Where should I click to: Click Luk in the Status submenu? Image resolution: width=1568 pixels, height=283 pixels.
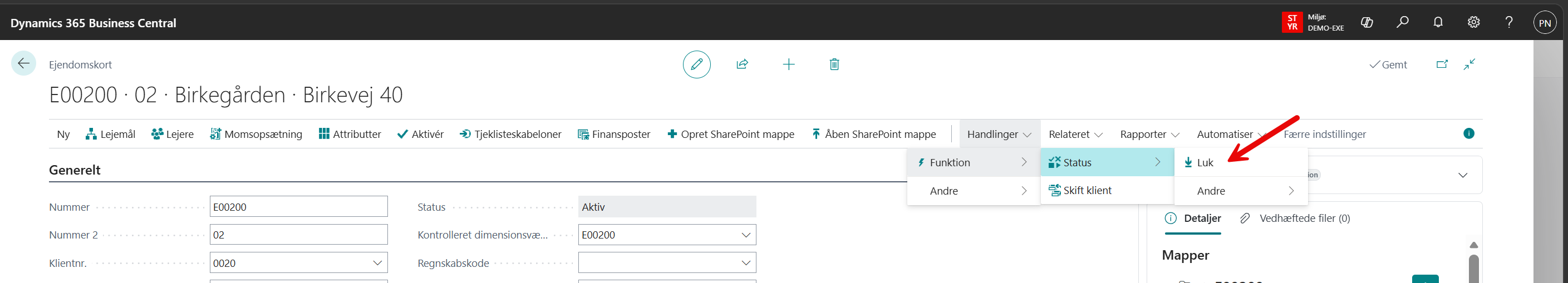point(1241,162)
